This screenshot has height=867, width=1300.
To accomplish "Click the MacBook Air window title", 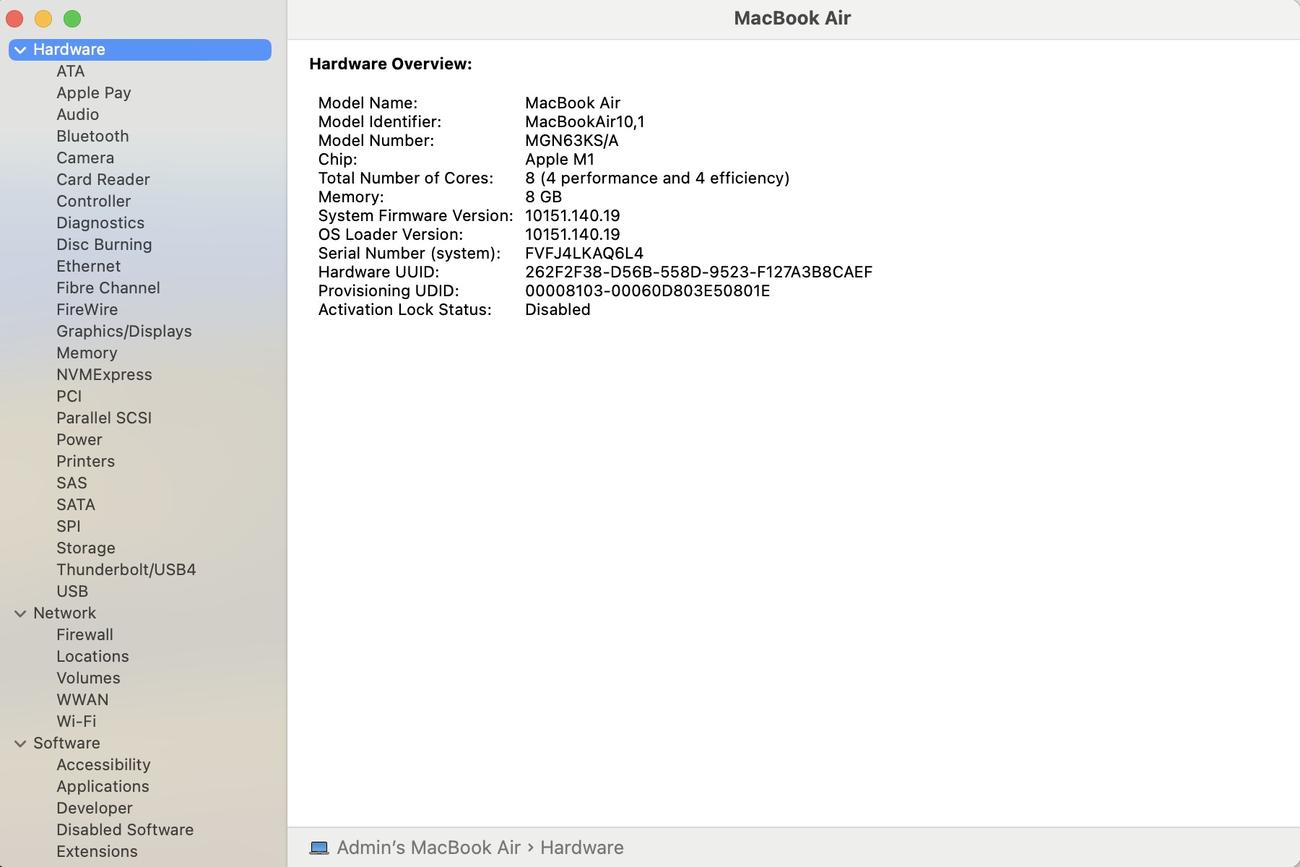I will 792,18.
